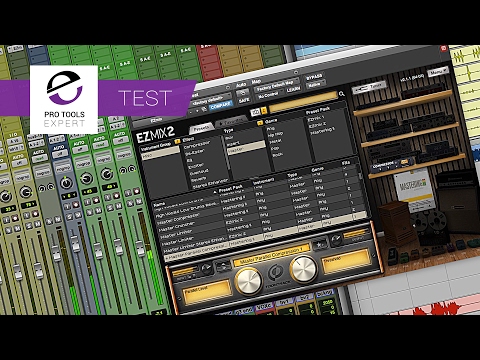Click the EZmix search input field
480x360 pixels.
[x=303, y=102]
